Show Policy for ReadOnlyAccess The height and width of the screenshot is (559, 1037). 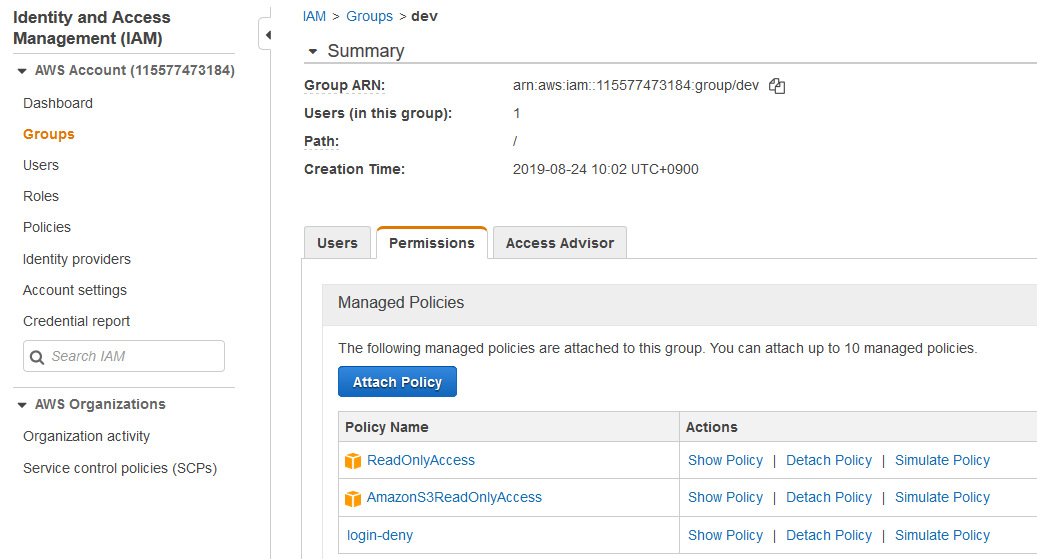(726, 460)
